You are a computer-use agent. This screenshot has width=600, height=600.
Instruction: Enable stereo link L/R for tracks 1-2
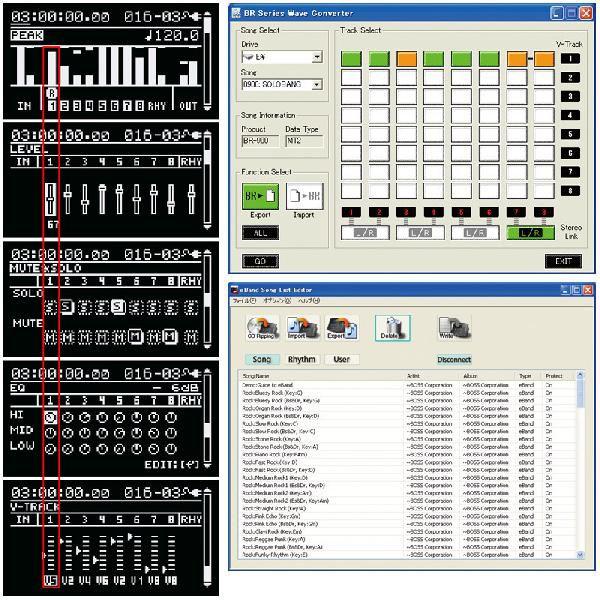pyautogui.click(x=365, y=233)
